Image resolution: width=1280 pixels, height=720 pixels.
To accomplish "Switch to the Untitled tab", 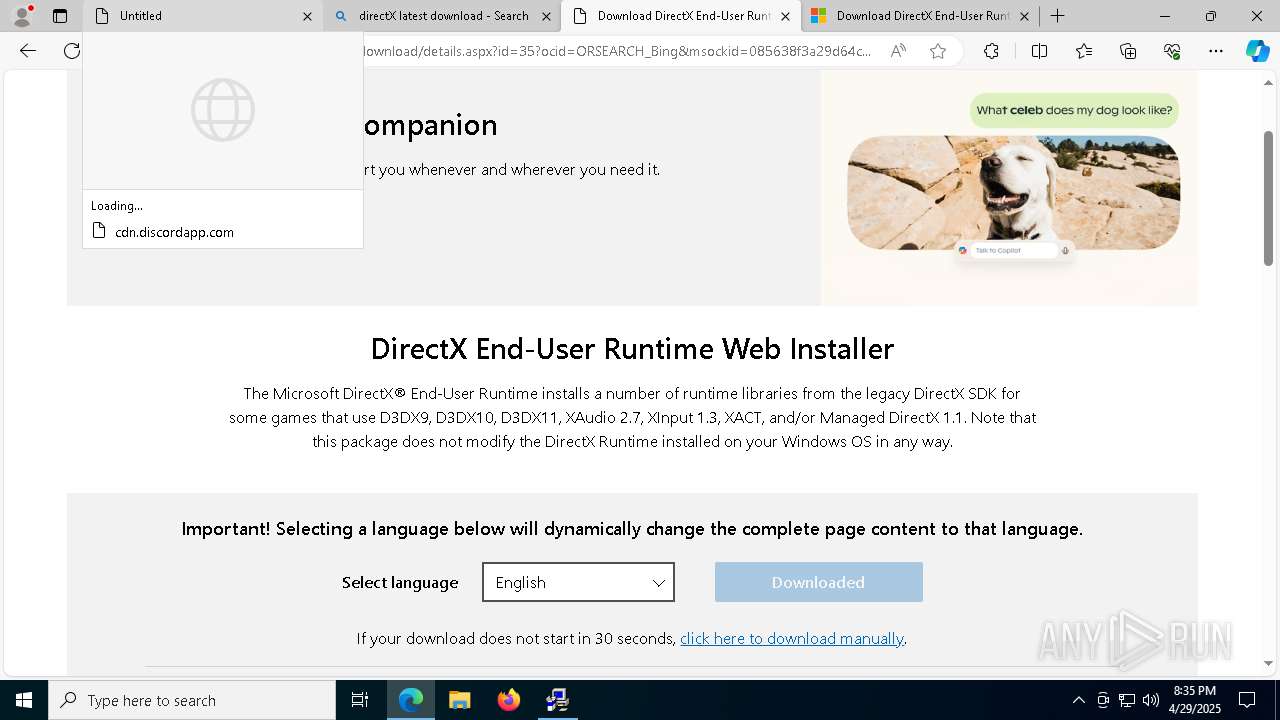I will 201,16.
